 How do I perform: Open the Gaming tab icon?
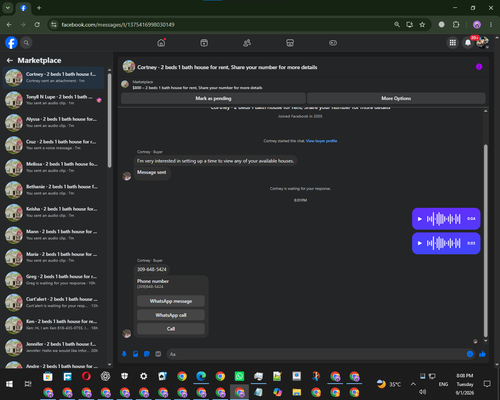point(333,43)
